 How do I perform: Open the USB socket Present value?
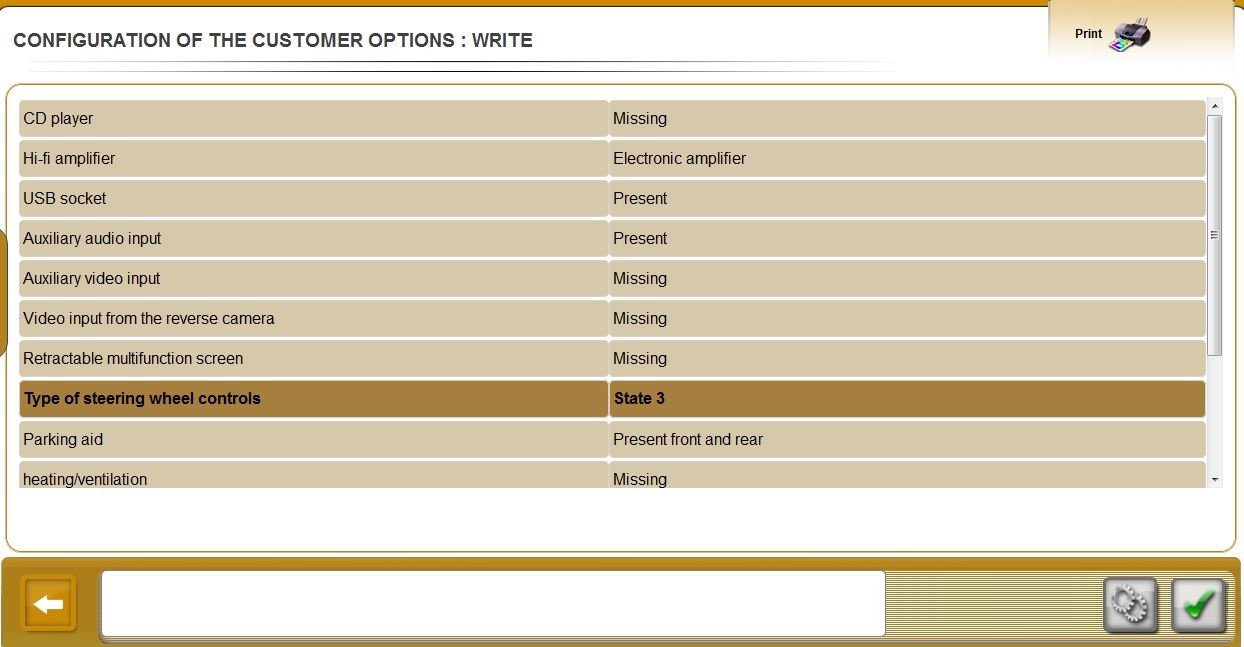[x=907, y=198]
